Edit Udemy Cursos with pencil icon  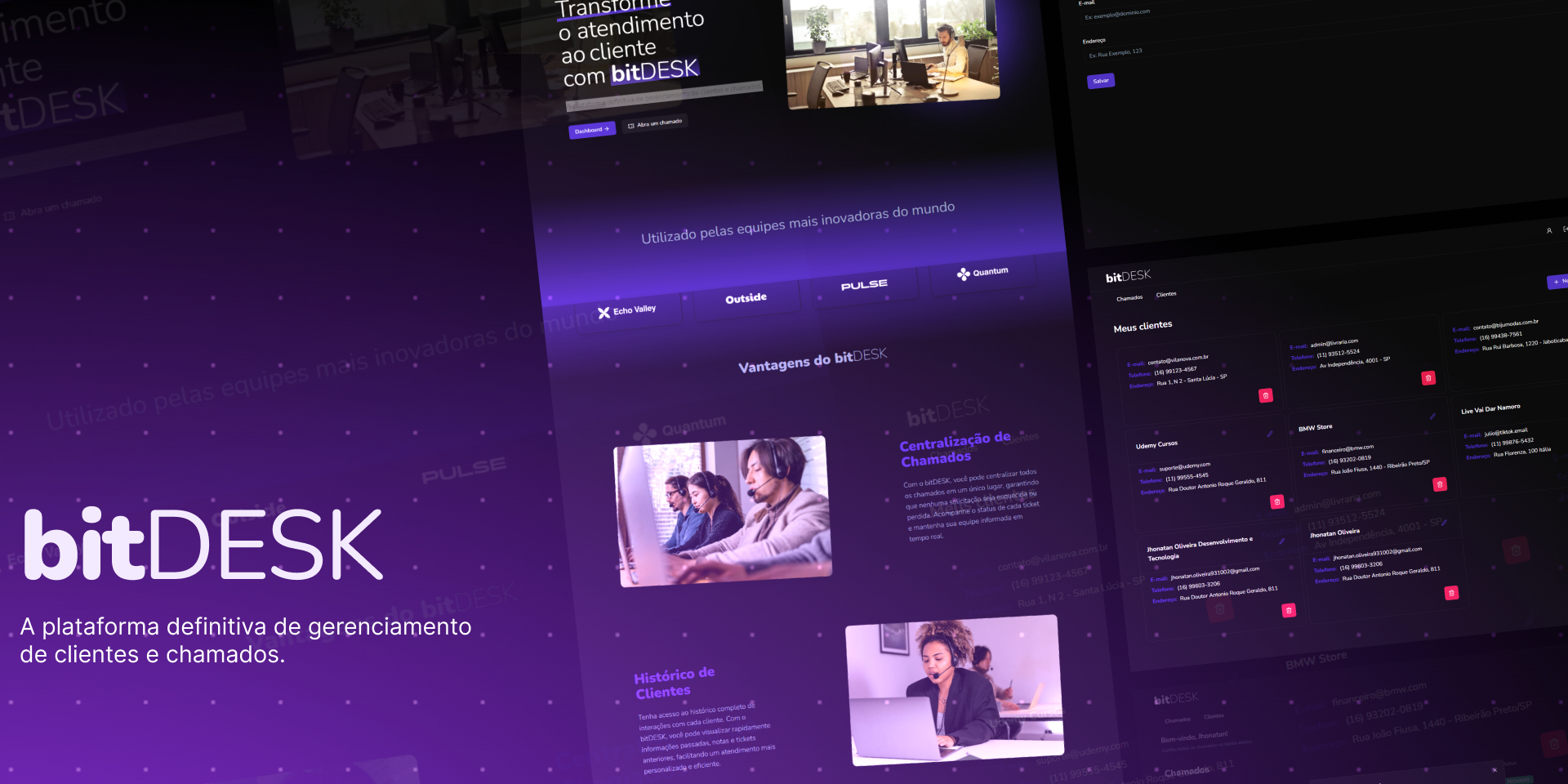click(1270, 434)
